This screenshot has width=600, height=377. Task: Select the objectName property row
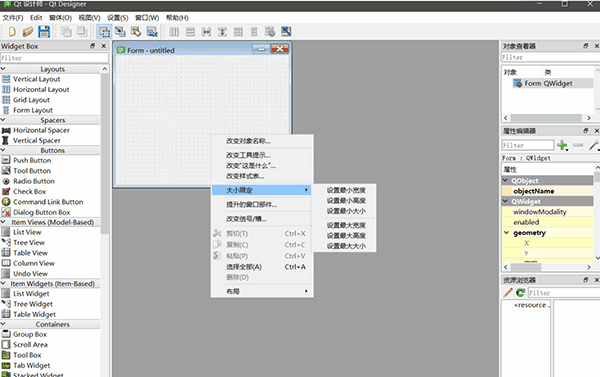pos(548,191)
